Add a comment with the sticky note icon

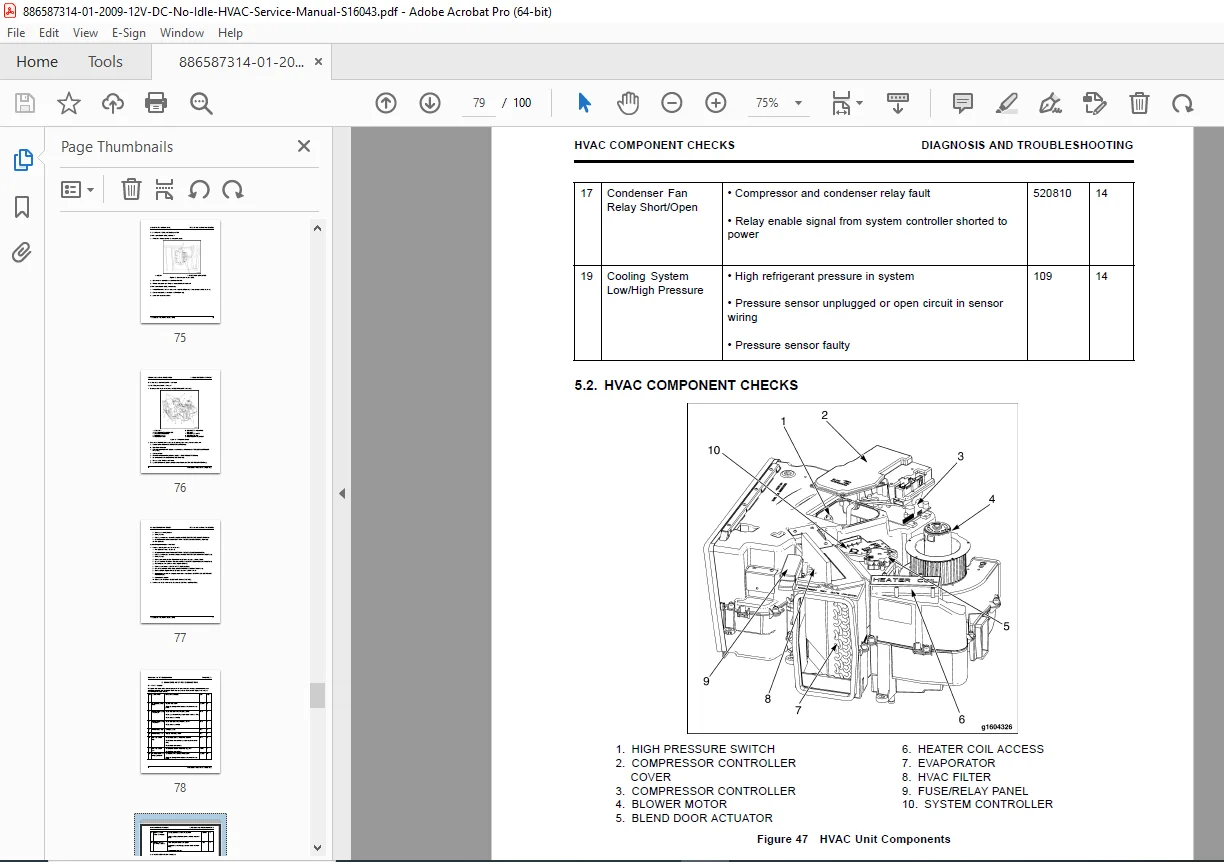963,103
